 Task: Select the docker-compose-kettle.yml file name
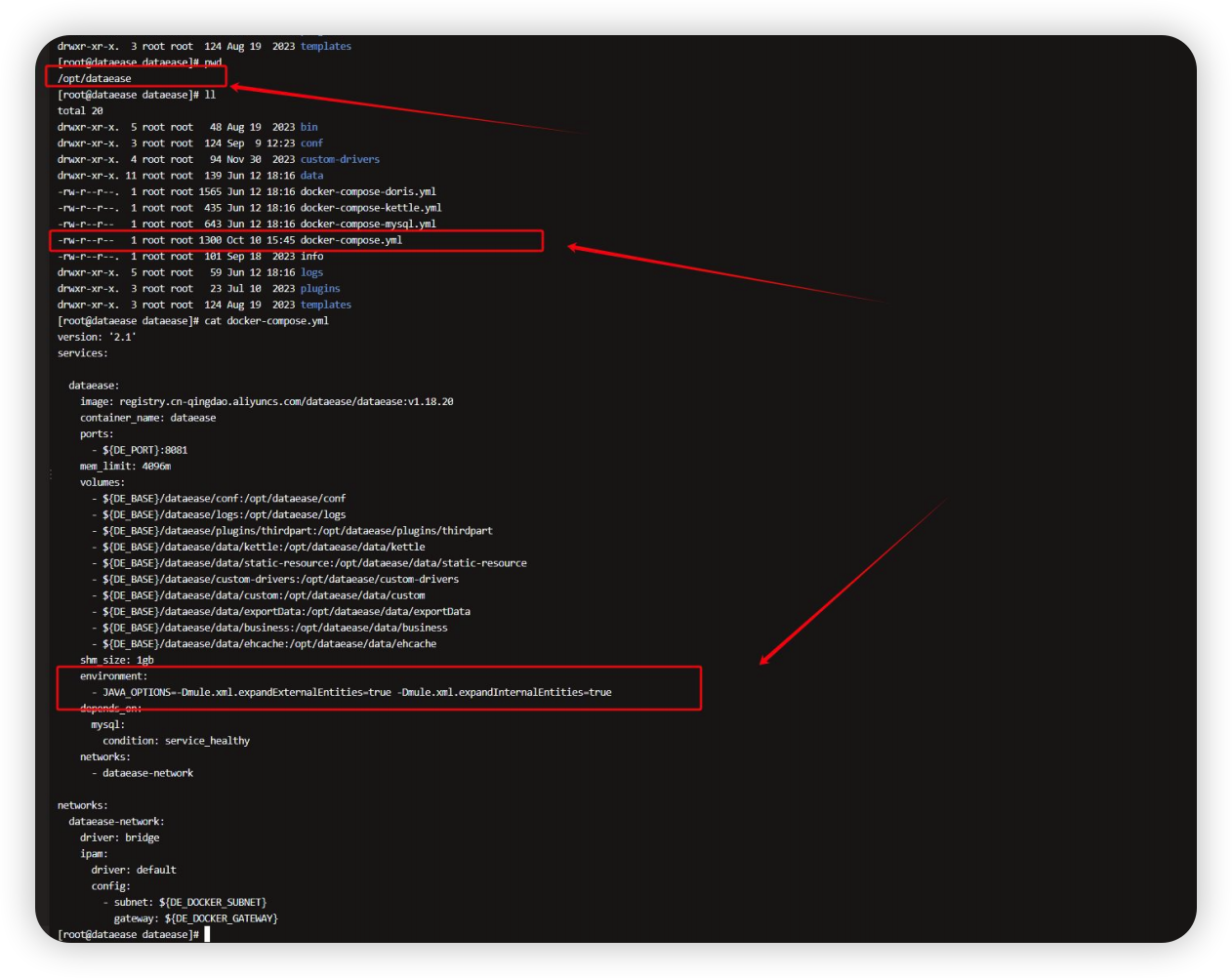coord(371,208)
